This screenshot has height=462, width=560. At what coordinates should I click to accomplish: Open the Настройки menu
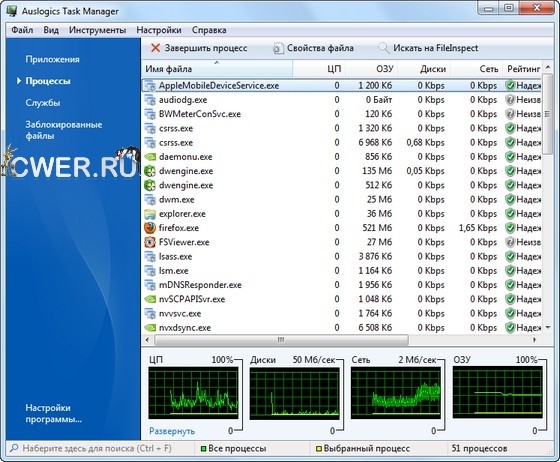159,30
